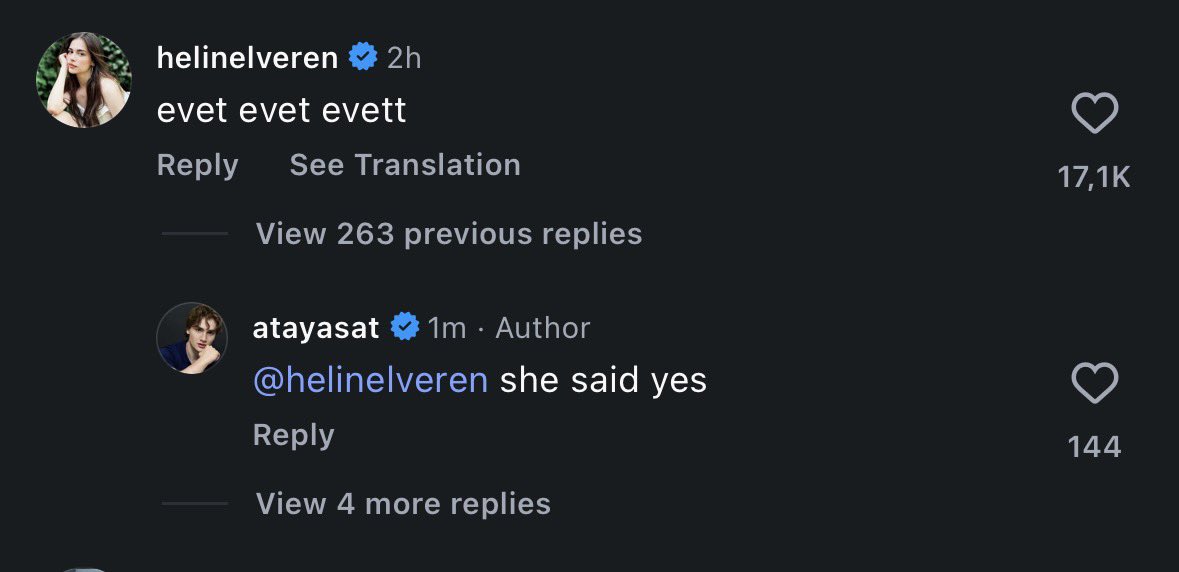
Task: Open helinelveren username link
Action: pyautogui.click(x=247, y=58)
